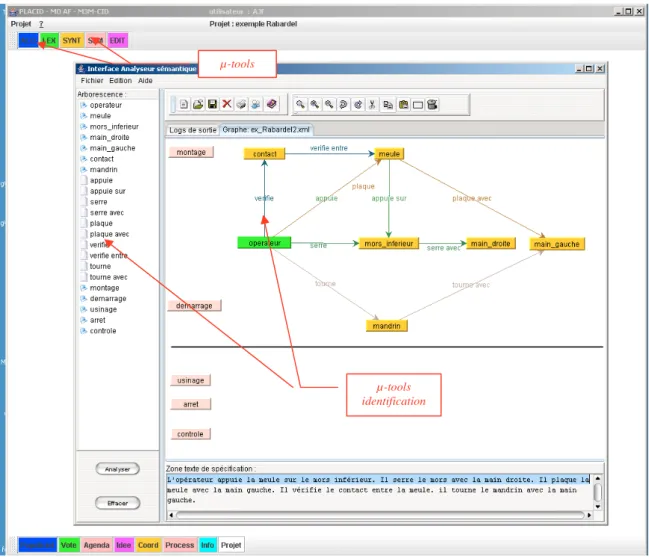Select the mandrin graph node
The height and width of the screenshot is (557, 649).
click(387, 326)
